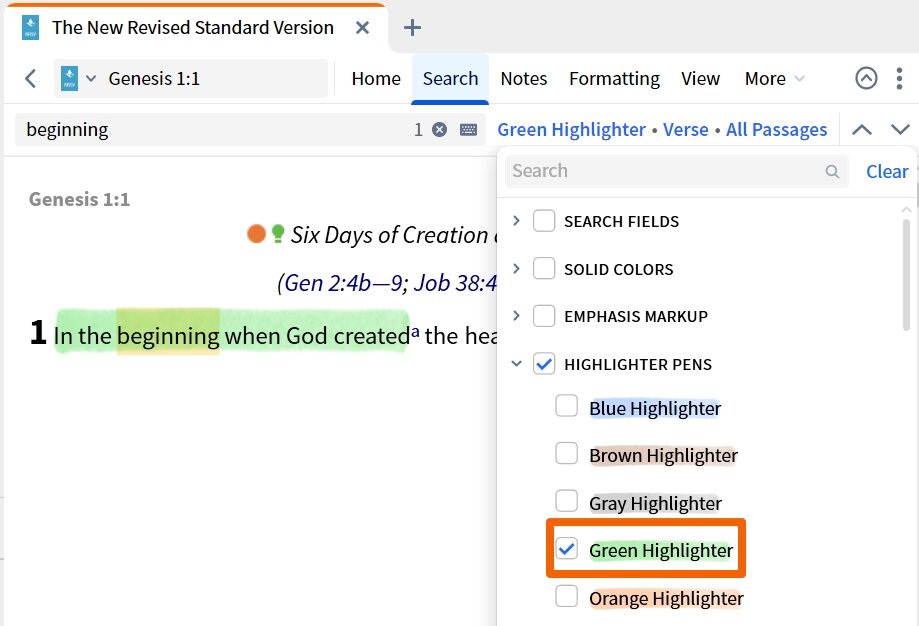The width and height of the screenshot is (919, 626).
Task: Click the highlighted word 'beginning' in verse 1
Action: [x=168, y=336]
